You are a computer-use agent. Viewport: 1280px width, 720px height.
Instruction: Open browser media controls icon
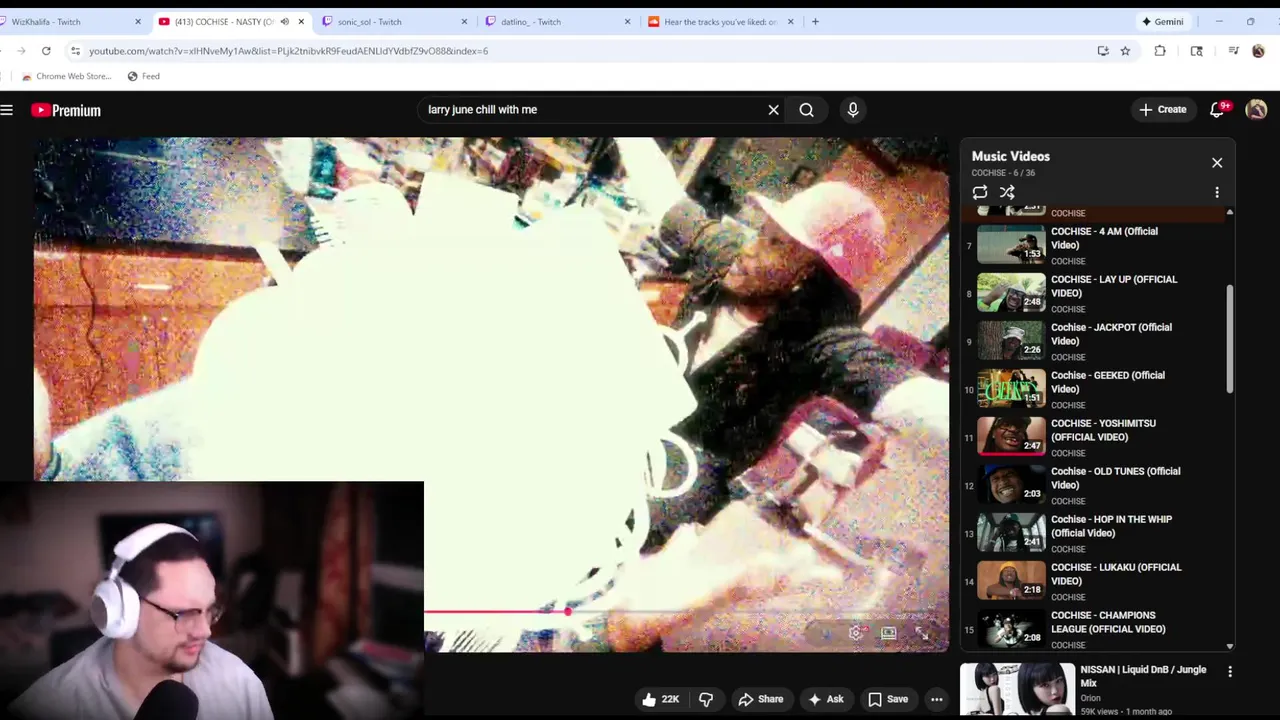1234,51
